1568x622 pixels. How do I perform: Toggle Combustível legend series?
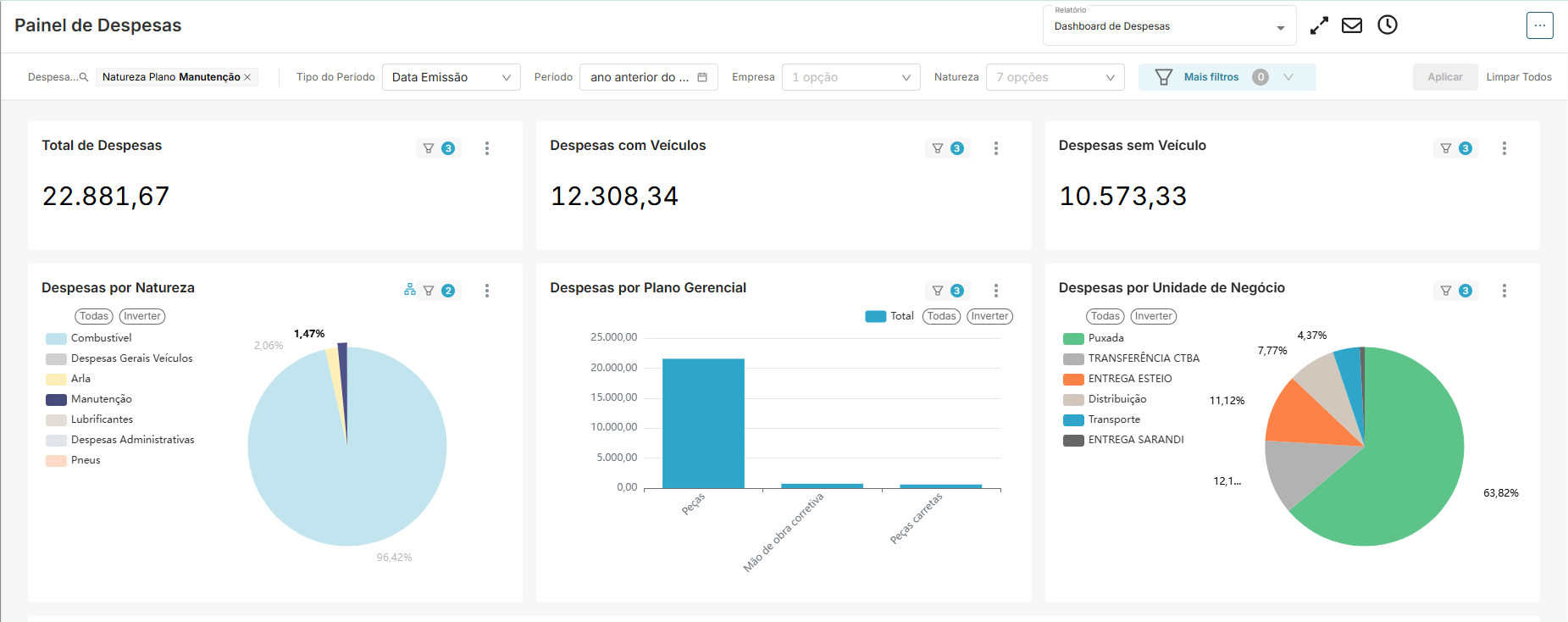tap(89, 338)
